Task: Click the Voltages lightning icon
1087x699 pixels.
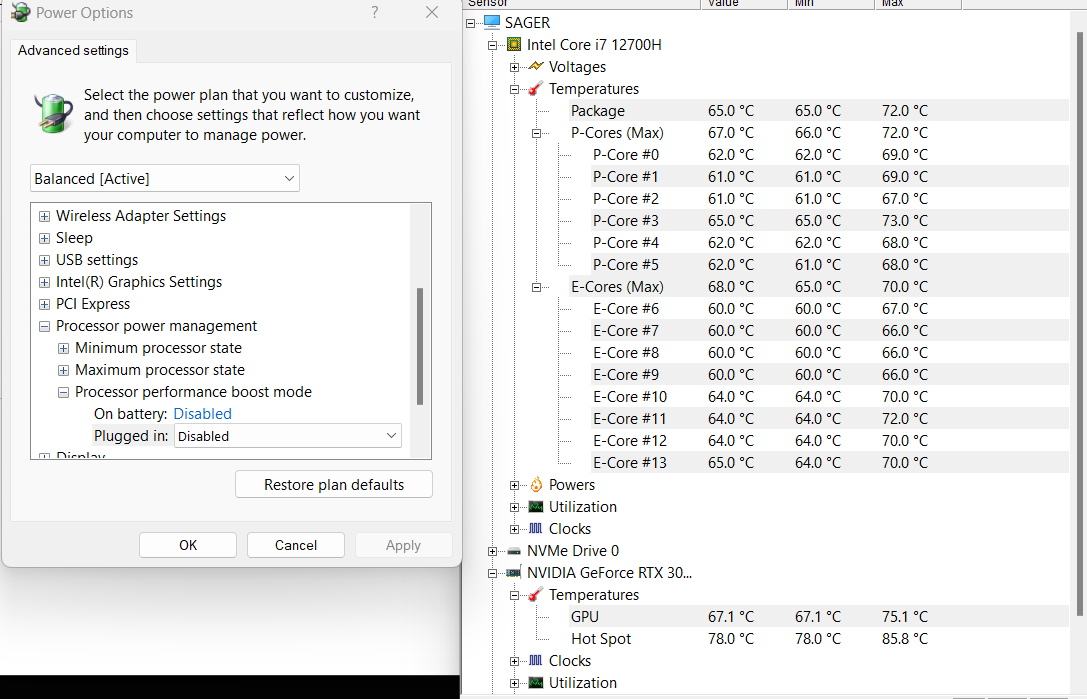Action: point(536,67)
